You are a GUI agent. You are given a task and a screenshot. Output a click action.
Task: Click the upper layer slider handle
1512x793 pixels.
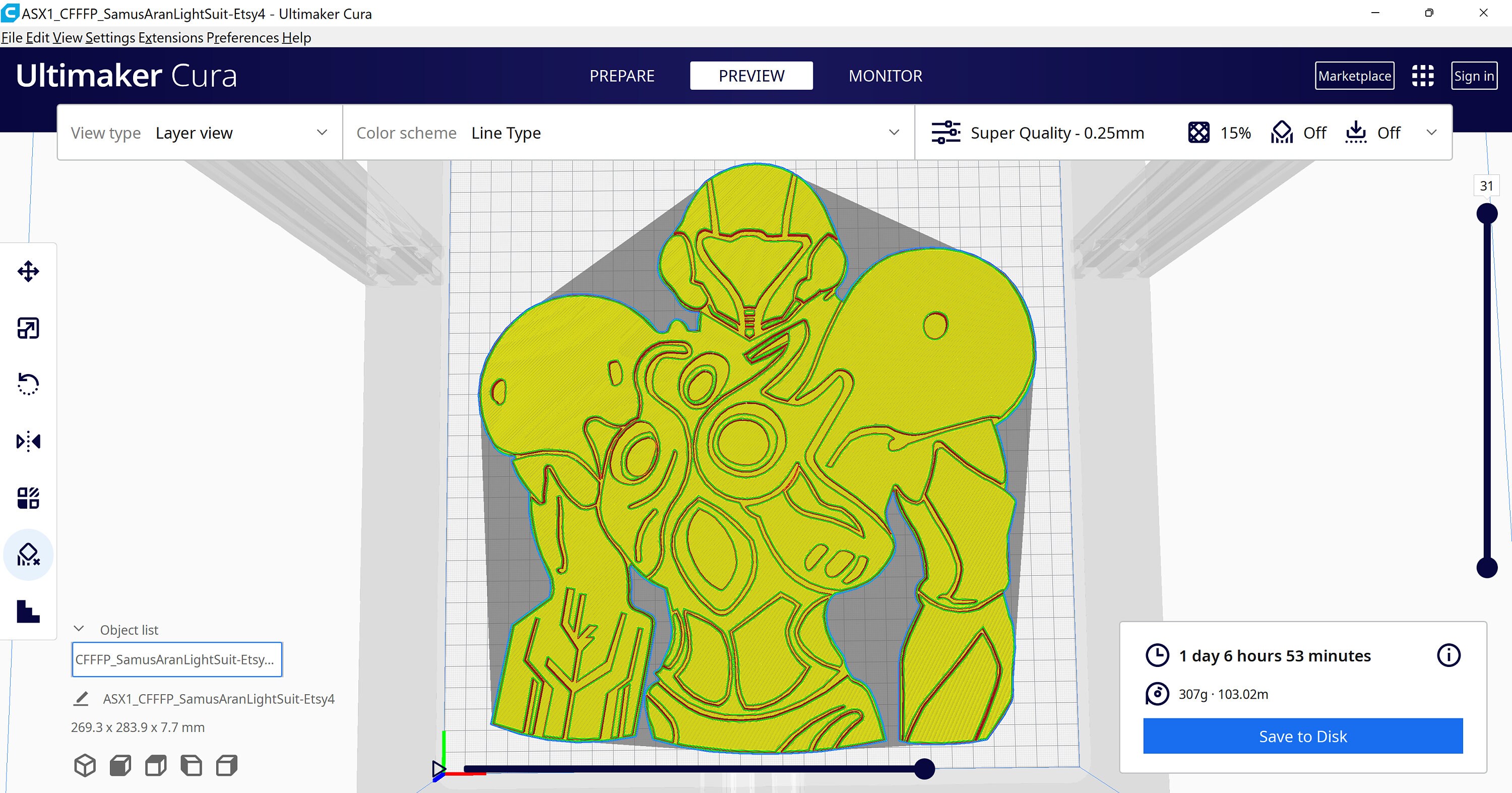pos(1487,214)
